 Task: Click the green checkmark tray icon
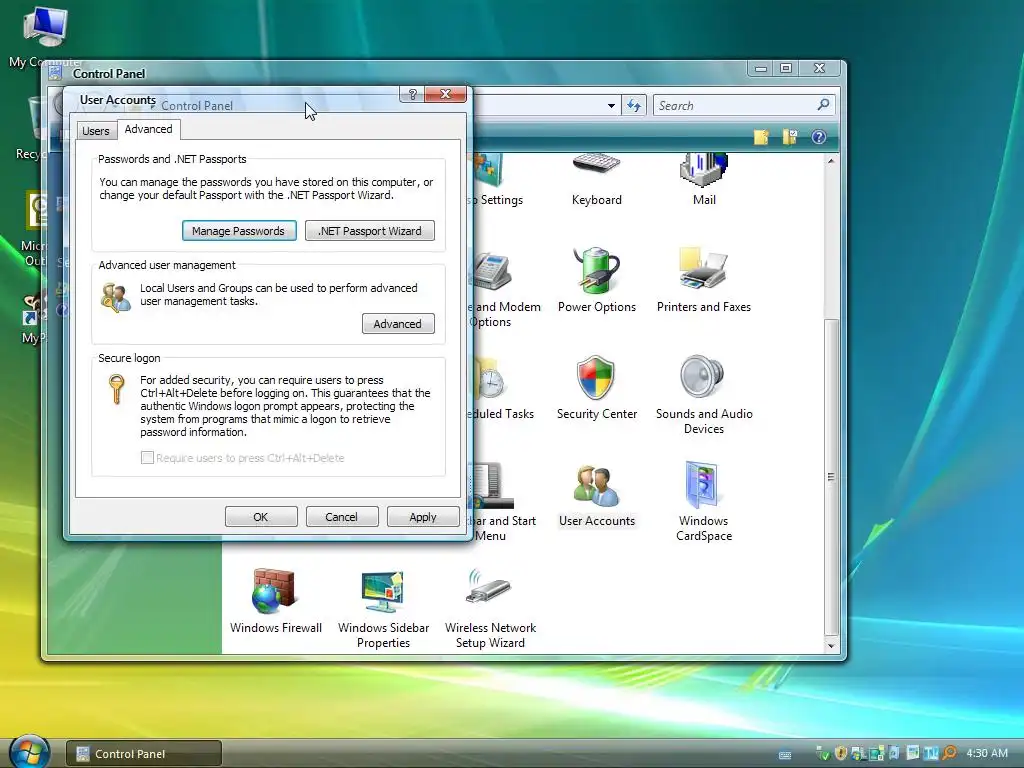[824, 754]
